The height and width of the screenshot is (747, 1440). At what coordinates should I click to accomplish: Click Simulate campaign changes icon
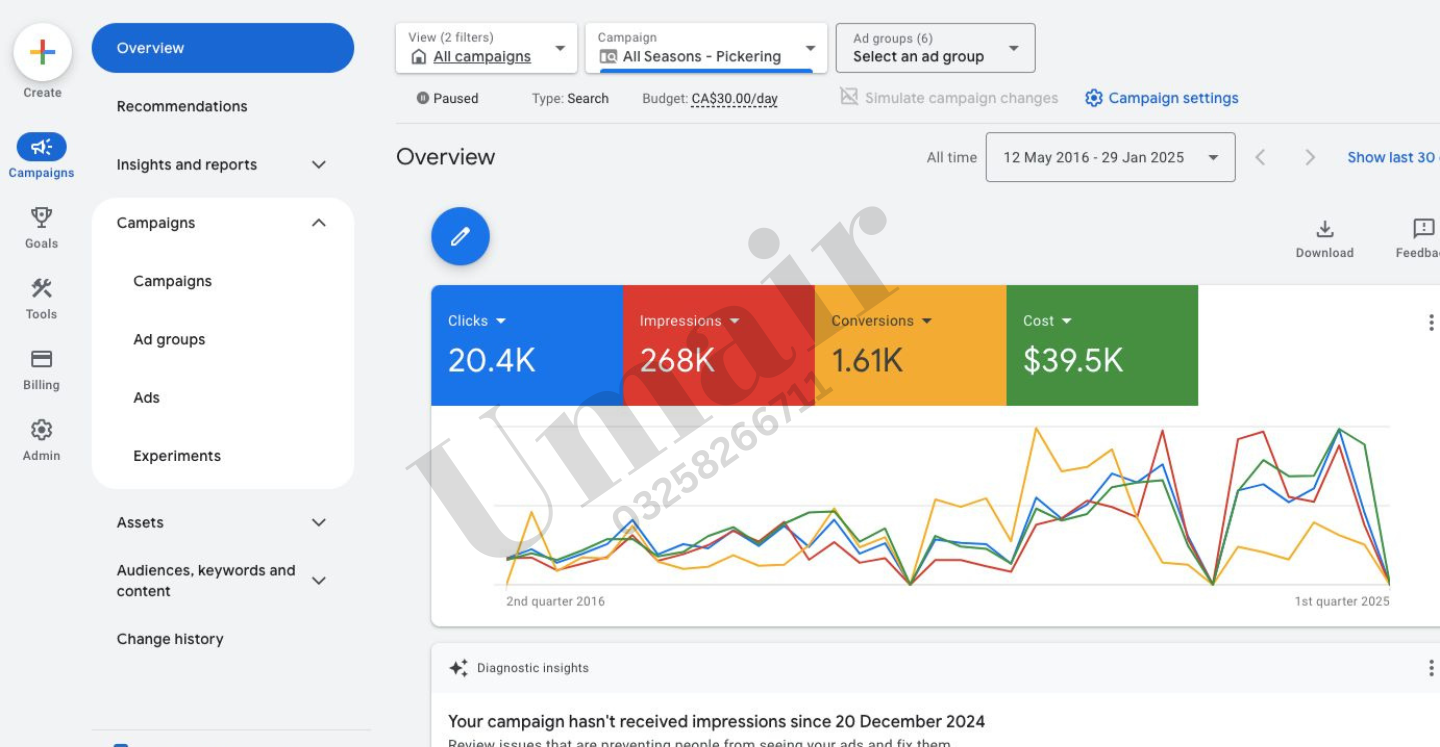click(849, 97)
